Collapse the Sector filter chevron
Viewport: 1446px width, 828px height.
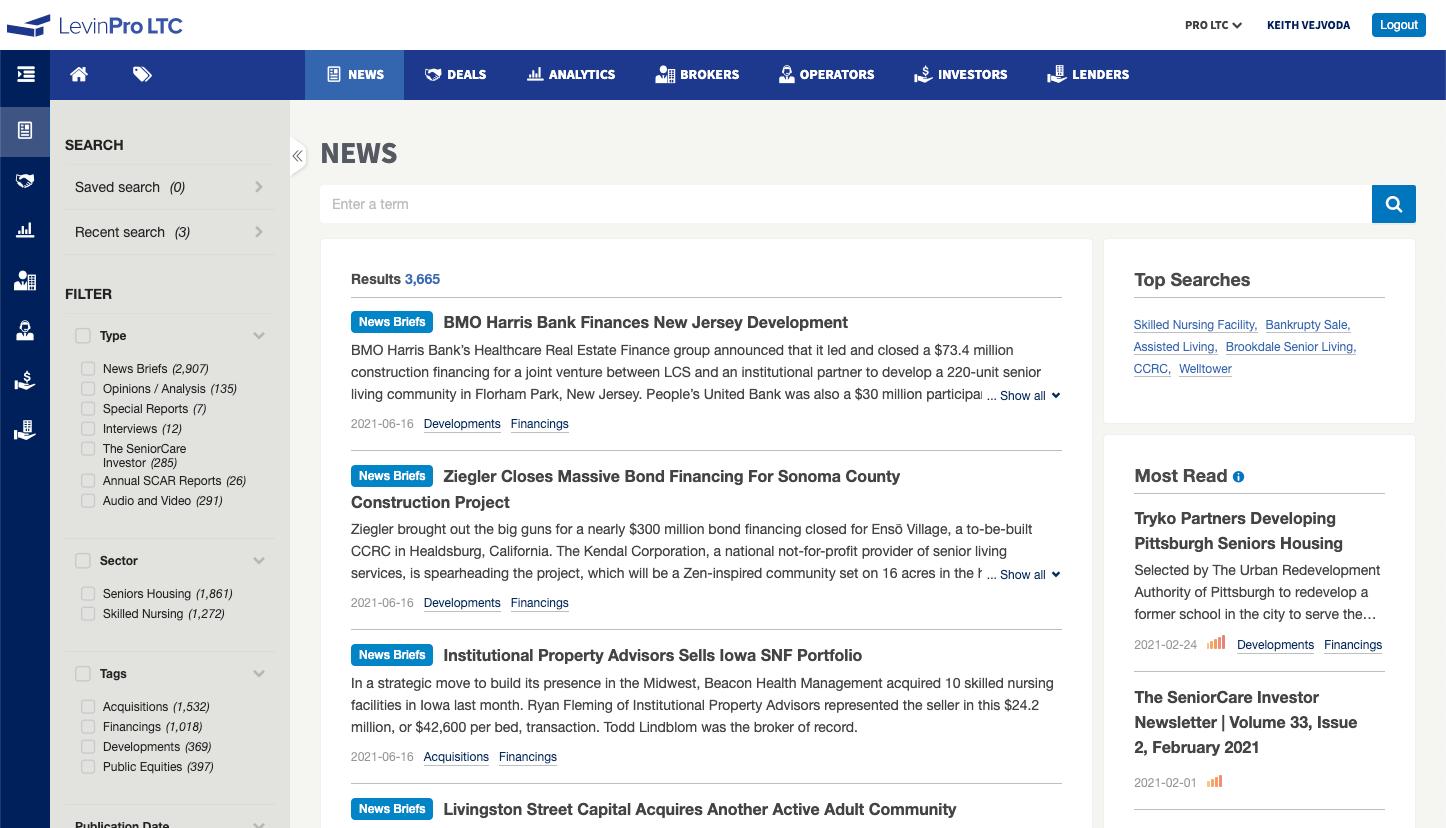259,561
